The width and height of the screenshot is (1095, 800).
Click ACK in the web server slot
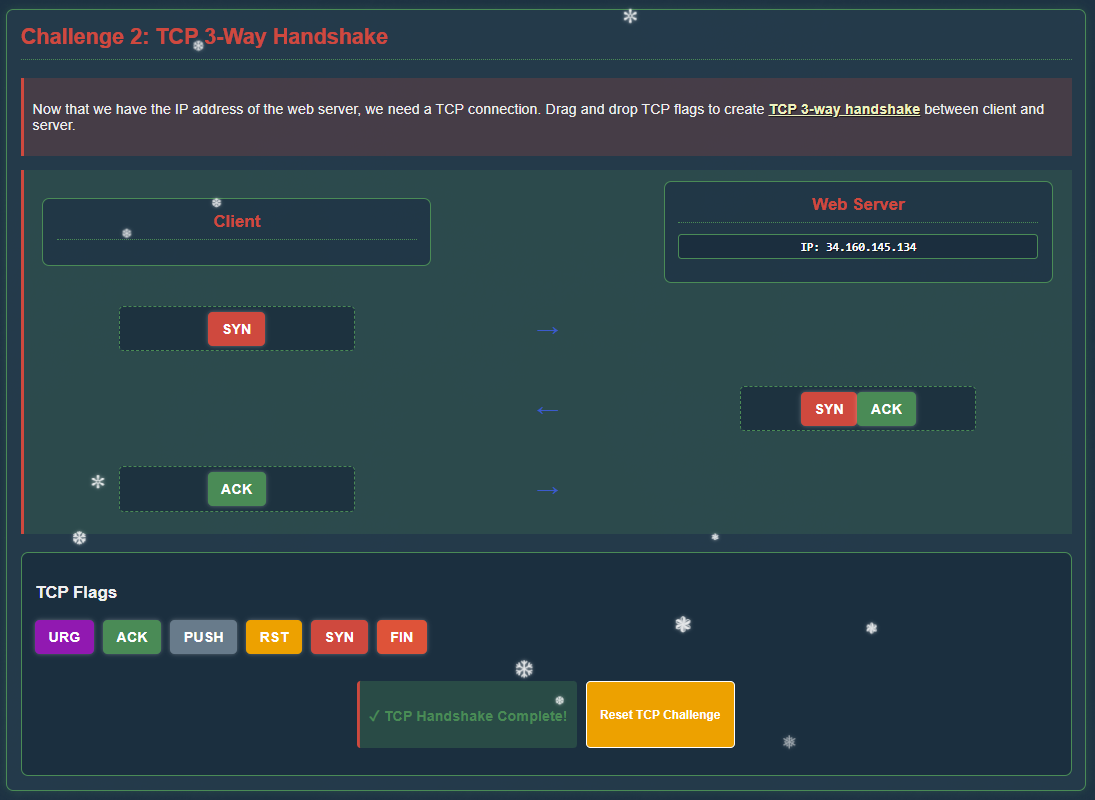(886, 409)
